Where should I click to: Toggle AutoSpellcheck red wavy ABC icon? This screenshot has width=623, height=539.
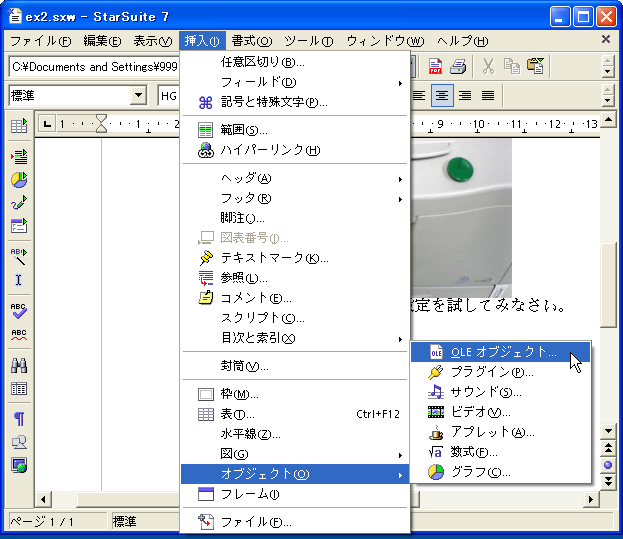pos(19,334)
